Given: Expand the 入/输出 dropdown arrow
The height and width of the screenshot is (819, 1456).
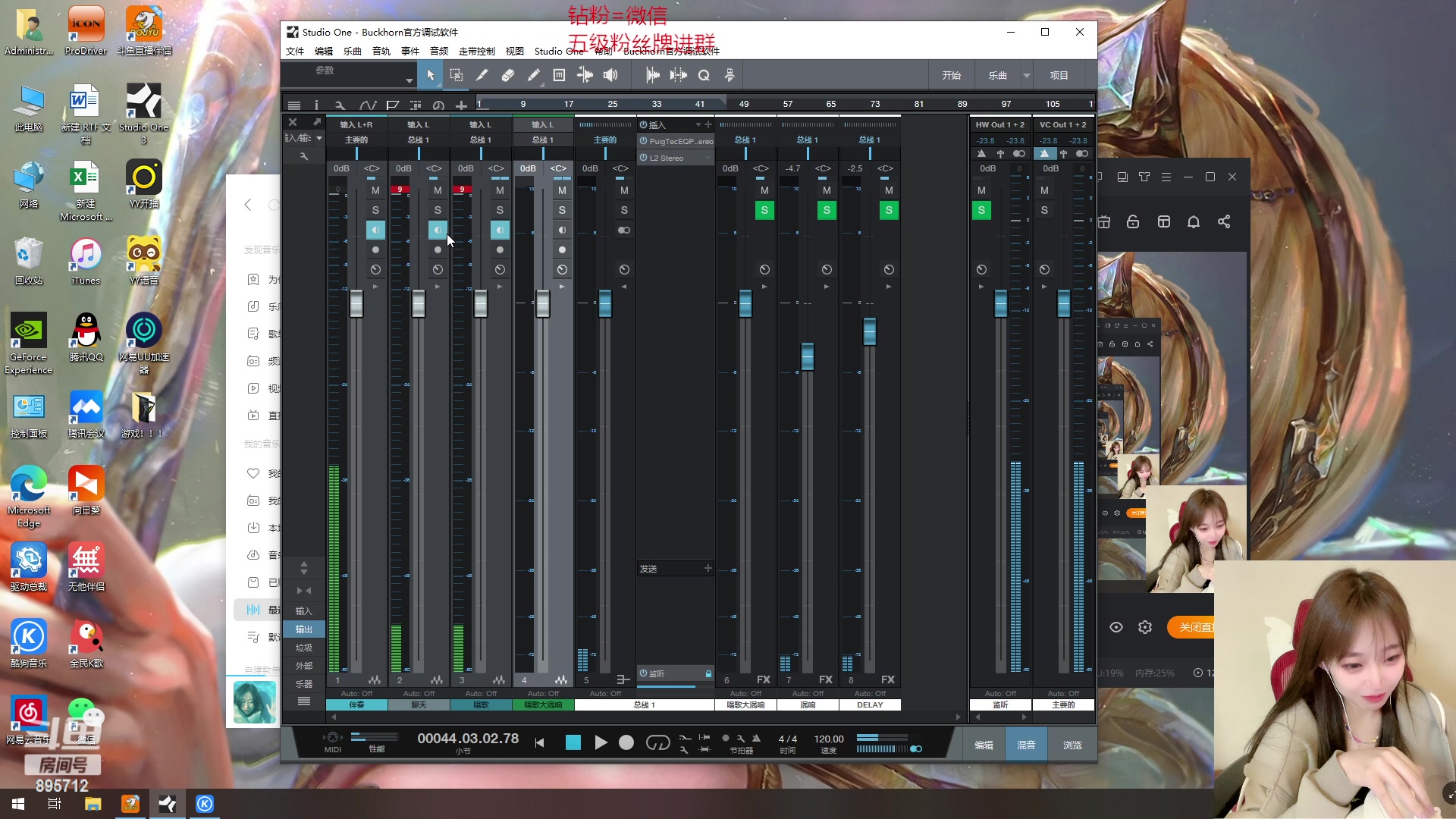Looking at the screenshot, I should tap(319, 138).
